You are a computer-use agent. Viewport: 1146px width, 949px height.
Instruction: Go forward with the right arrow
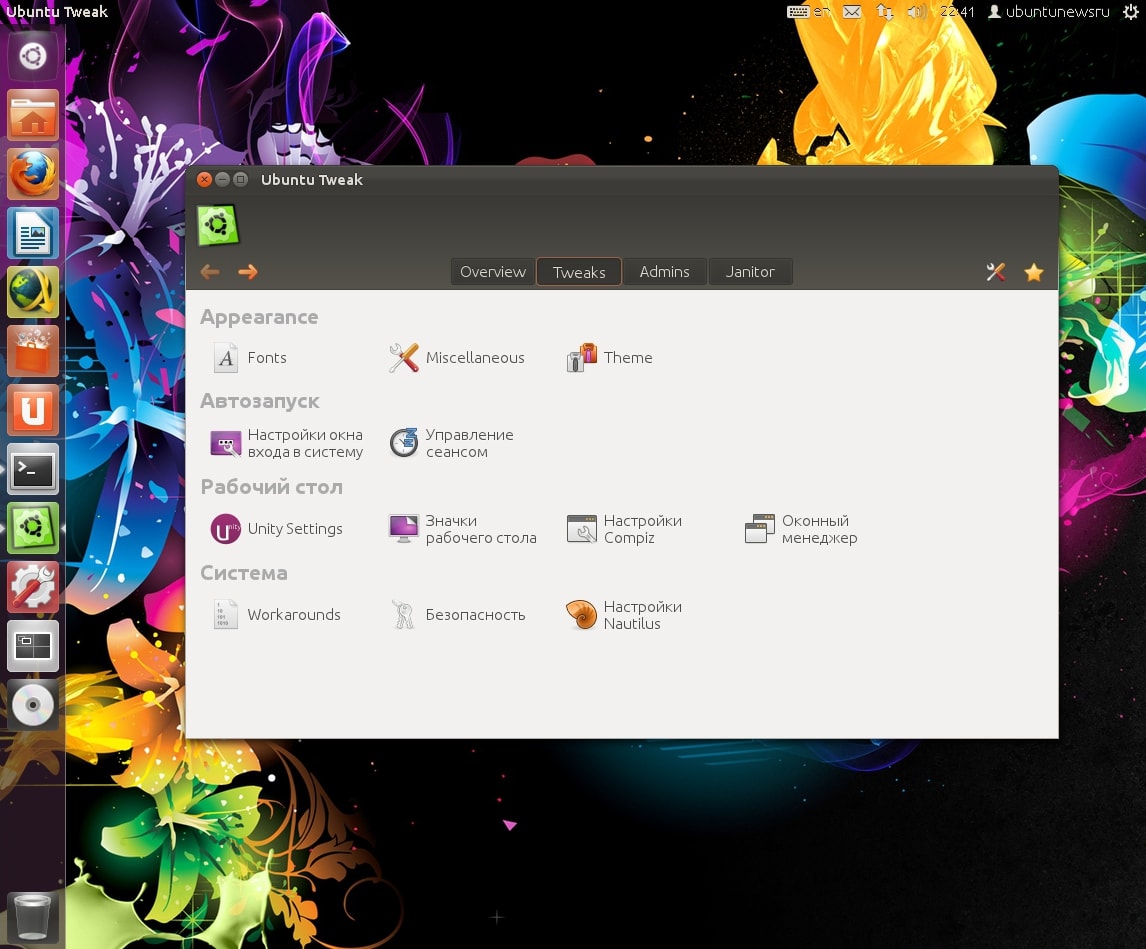pyautogui.click(x=248, y=272)
